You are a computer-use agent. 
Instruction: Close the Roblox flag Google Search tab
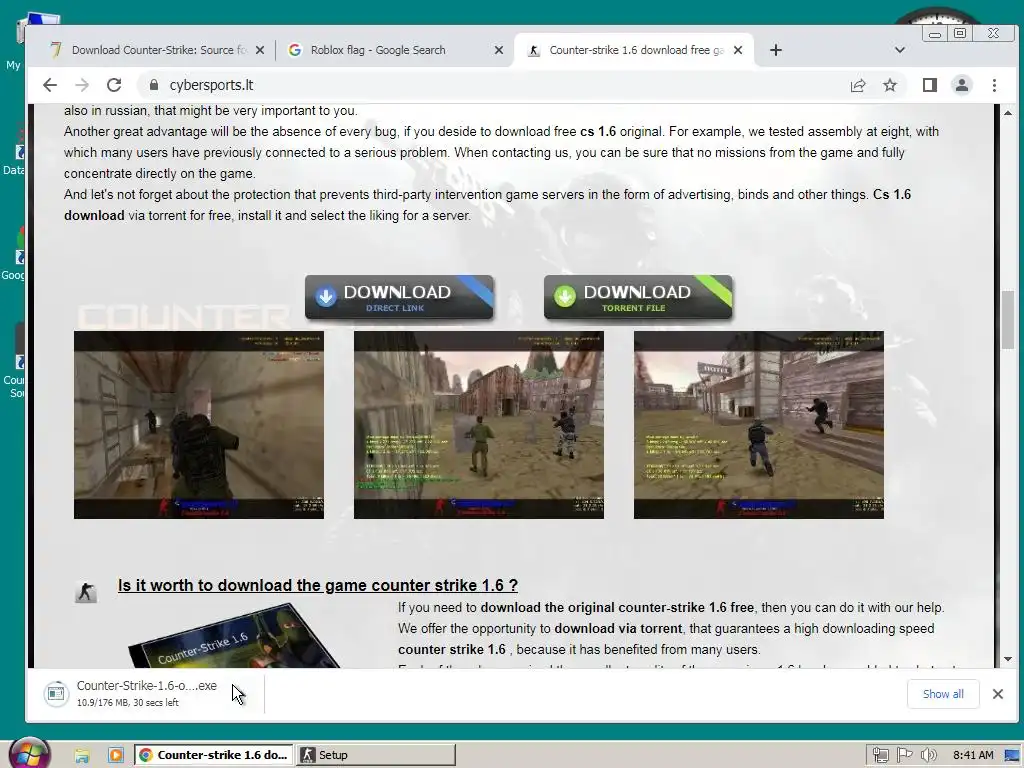pos(499,50)
